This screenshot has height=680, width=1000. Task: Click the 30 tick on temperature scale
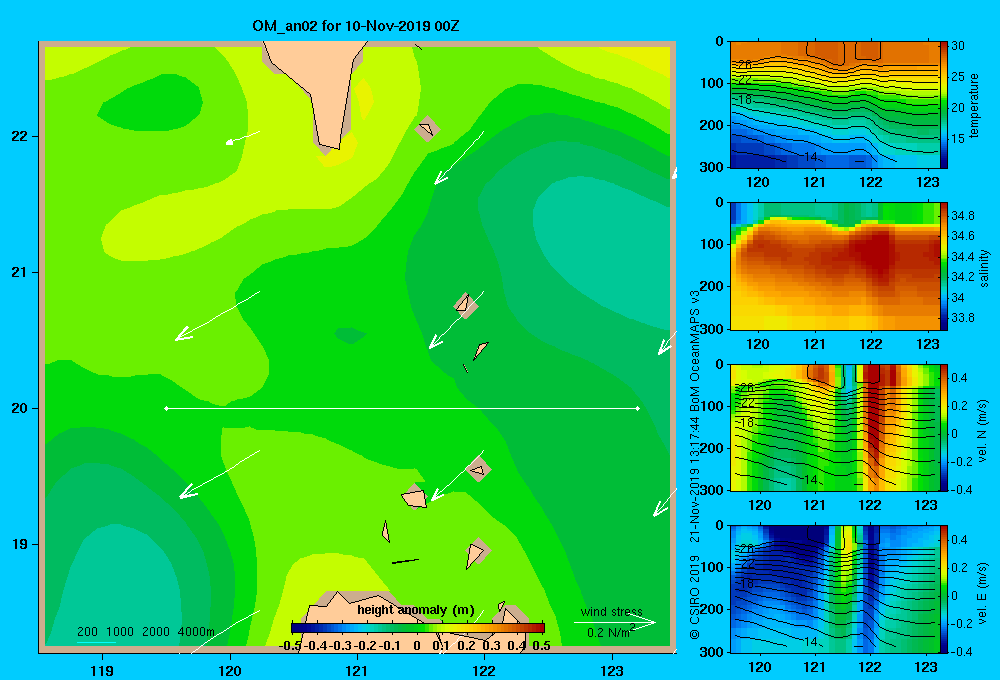tap(958, 46)
